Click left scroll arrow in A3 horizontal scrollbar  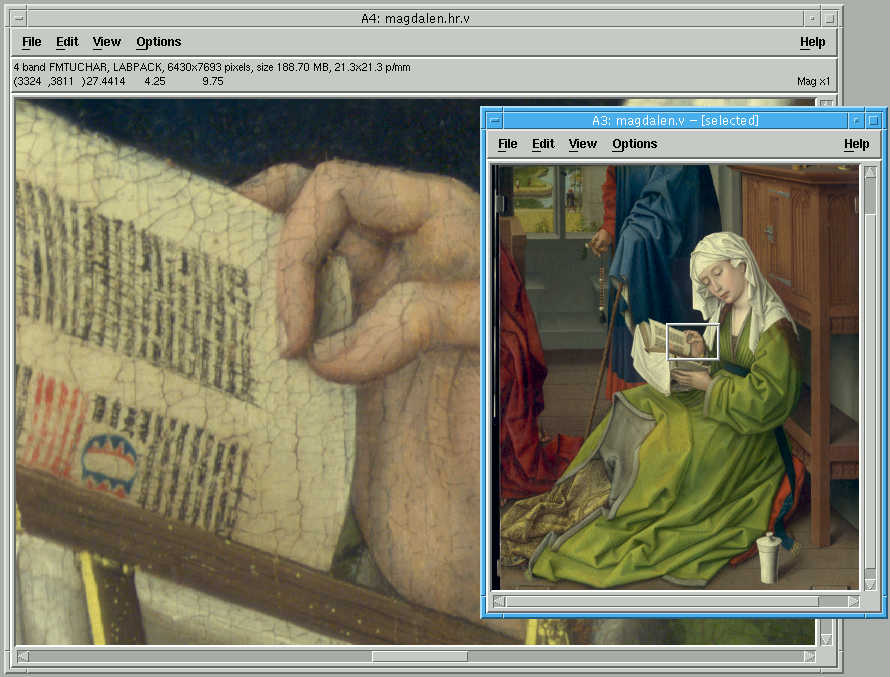coord(499,601)
